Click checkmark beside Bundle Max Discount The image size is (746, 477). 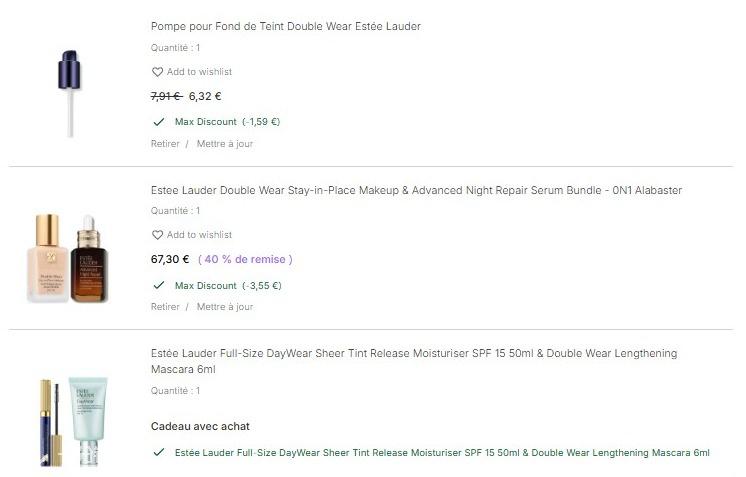[158, 285]
